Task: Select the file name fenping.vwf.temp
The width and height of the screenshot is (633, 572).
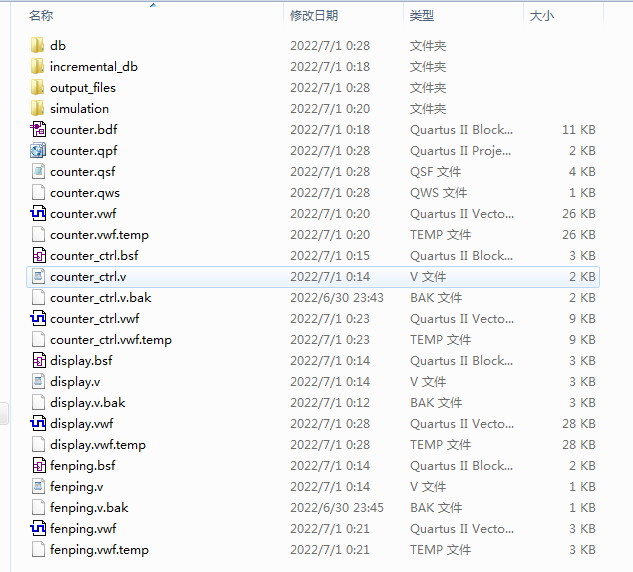Action: pyautogui.click(x=99, y=550)
